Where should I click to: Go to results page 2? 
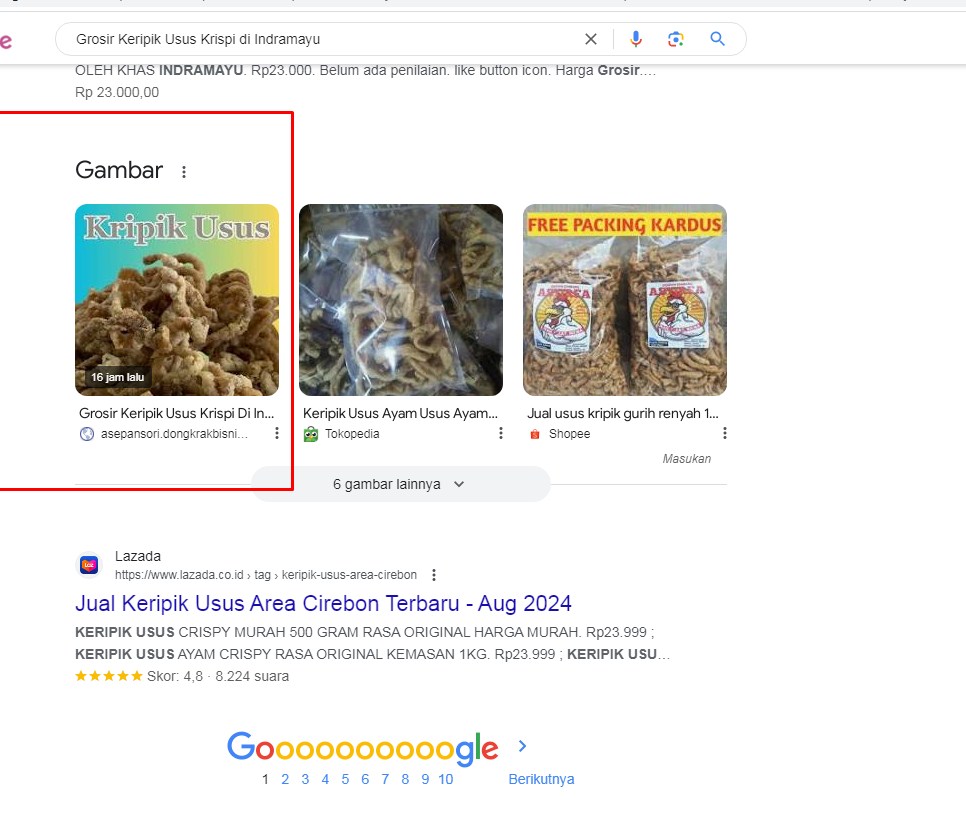[285, 779]
